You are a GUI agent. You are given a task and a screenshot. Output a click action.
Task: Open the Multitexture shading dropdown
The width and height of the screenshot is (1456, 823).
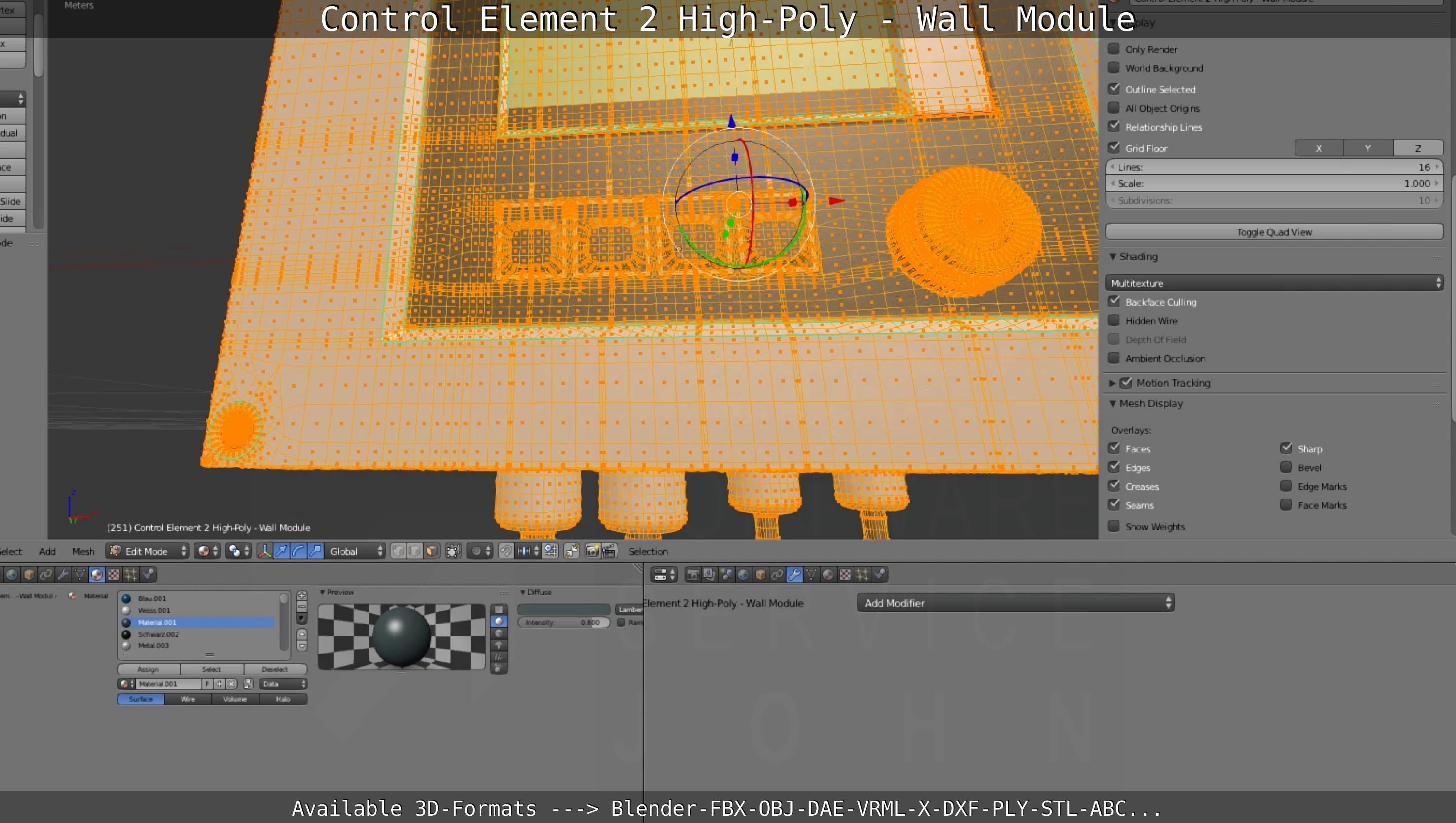tap(1274, 283)
